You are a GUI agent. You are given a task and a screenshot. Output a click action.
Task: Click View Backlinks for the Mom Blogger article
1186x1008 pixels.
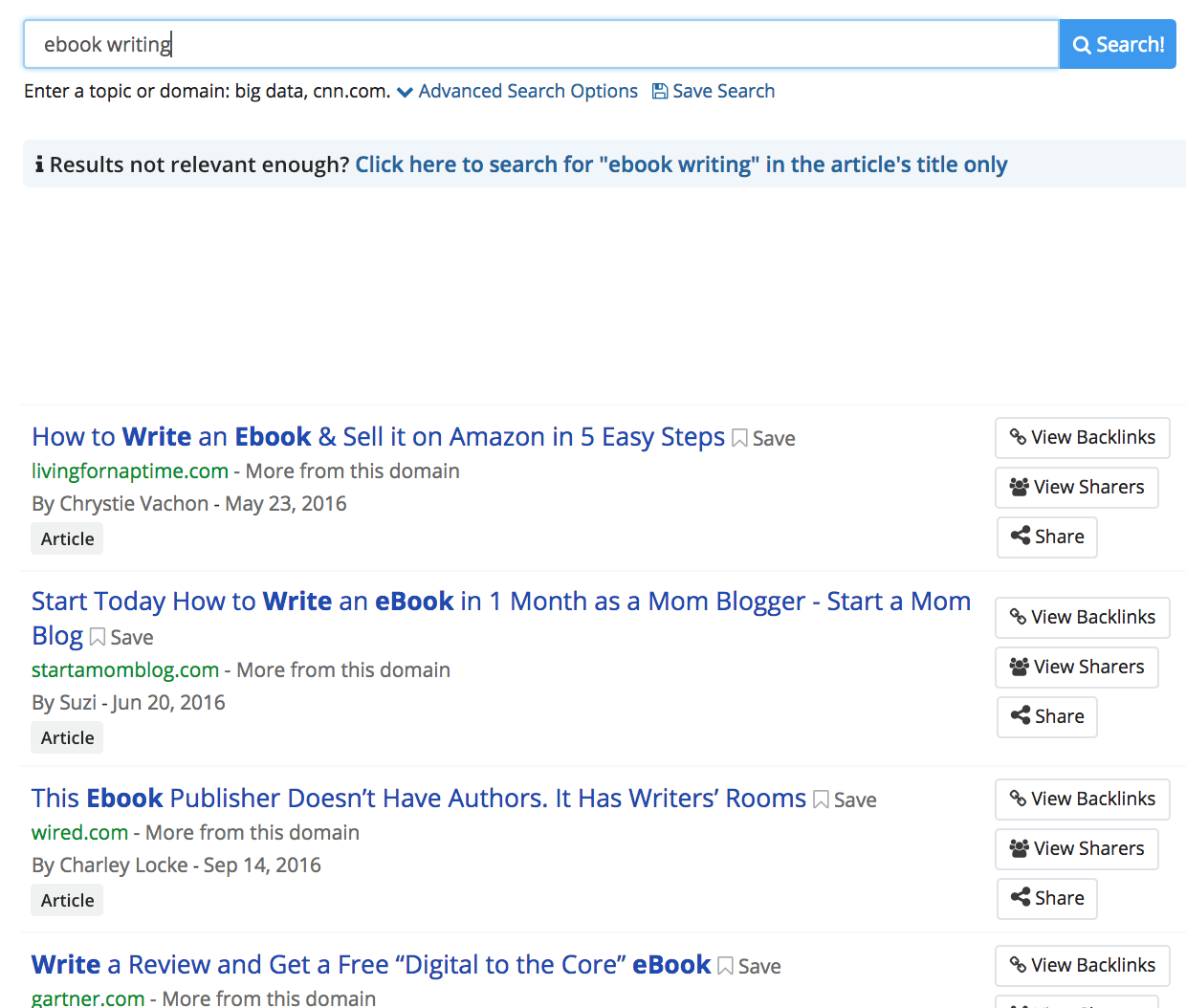1083,617
